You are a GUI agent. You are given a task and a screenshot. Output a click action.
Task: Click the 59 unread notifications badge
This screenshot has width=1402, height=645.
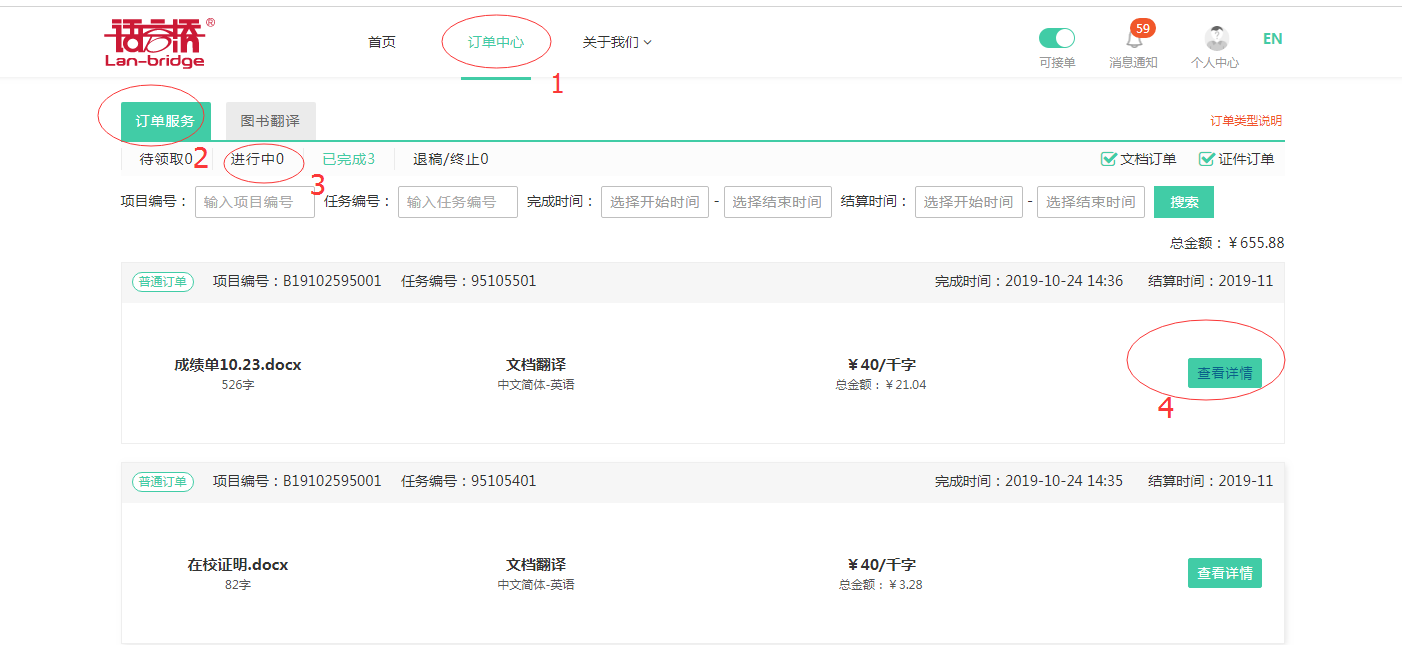(1142, 28)
